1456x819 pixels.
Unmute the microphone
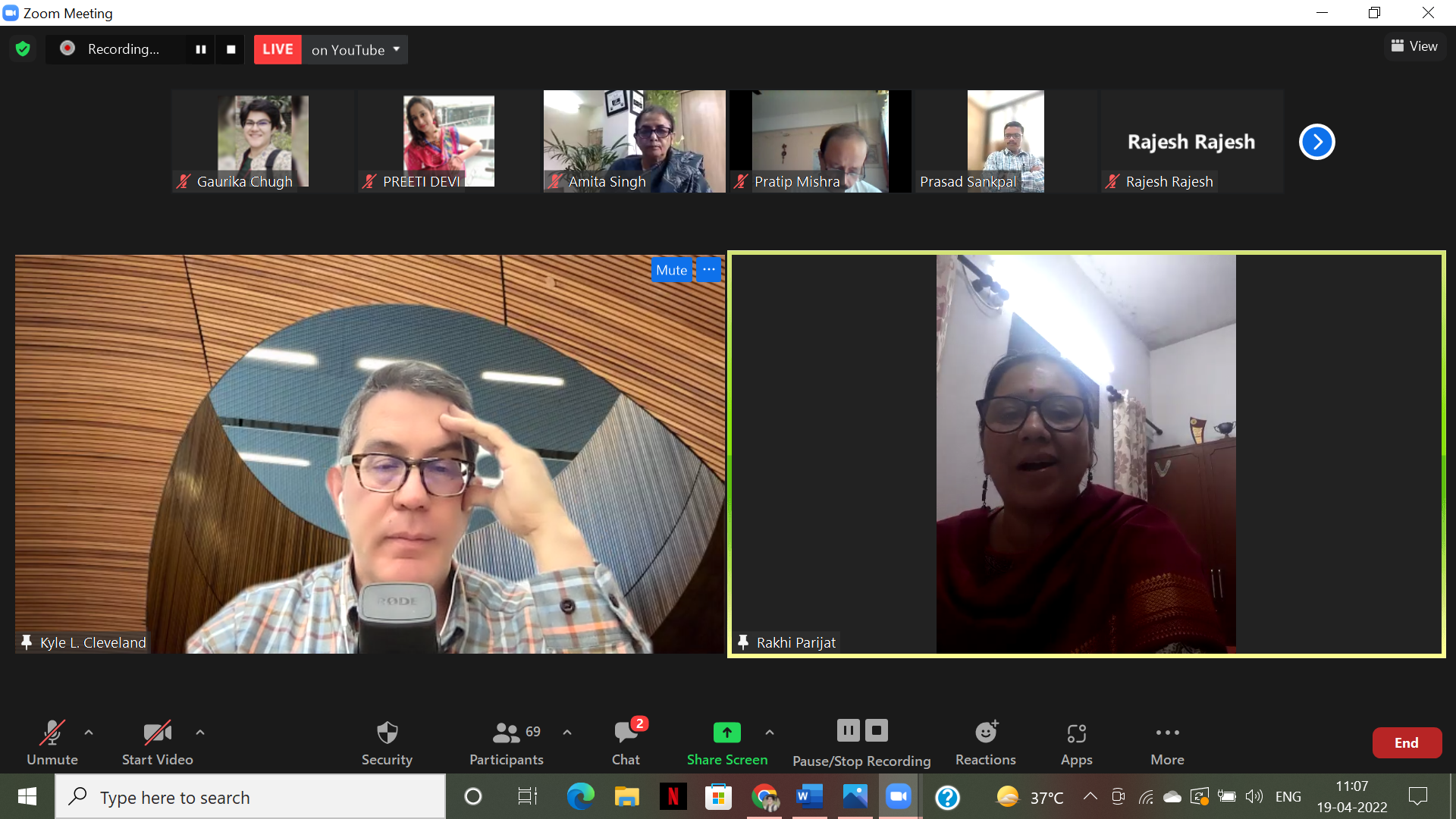tap(52, 742)
